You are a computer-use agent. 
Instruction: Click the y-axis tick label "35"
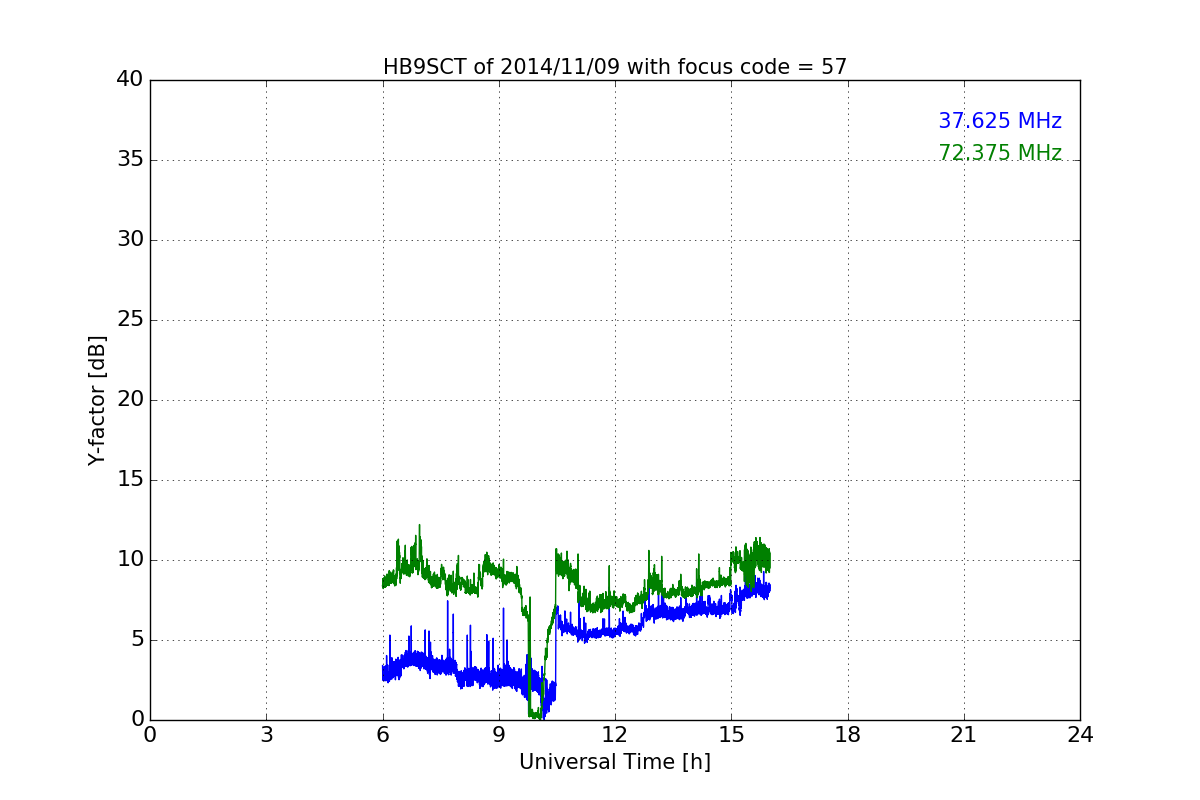pos(130,160)
